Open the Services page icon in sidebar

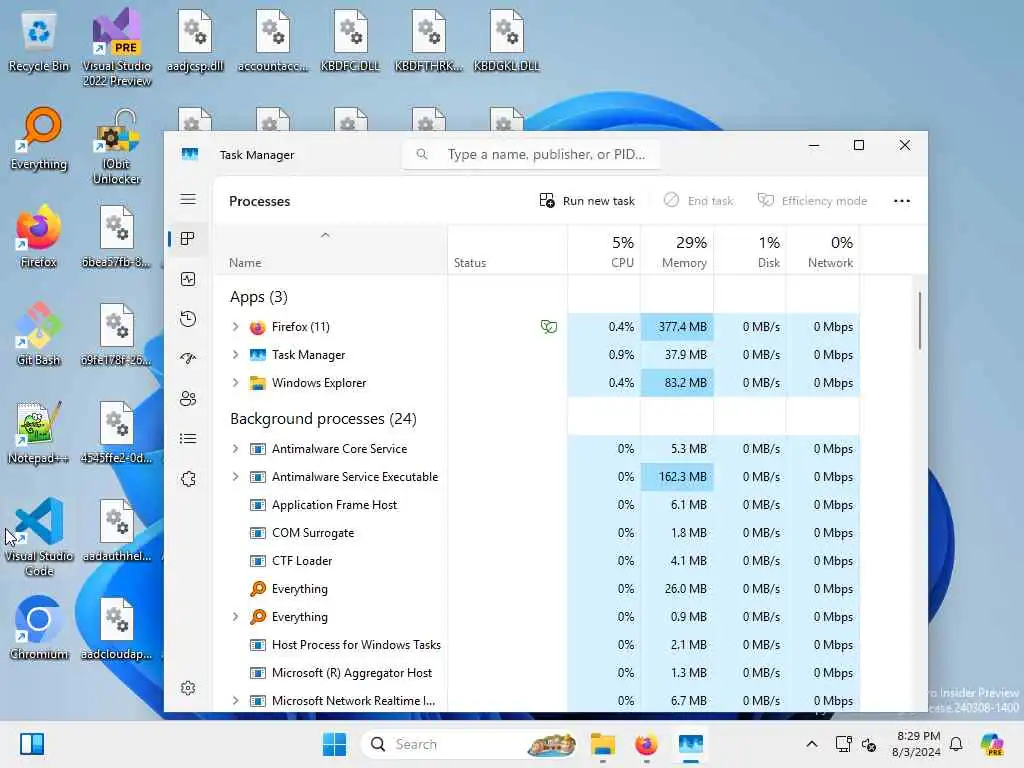[x=188, y=479]
